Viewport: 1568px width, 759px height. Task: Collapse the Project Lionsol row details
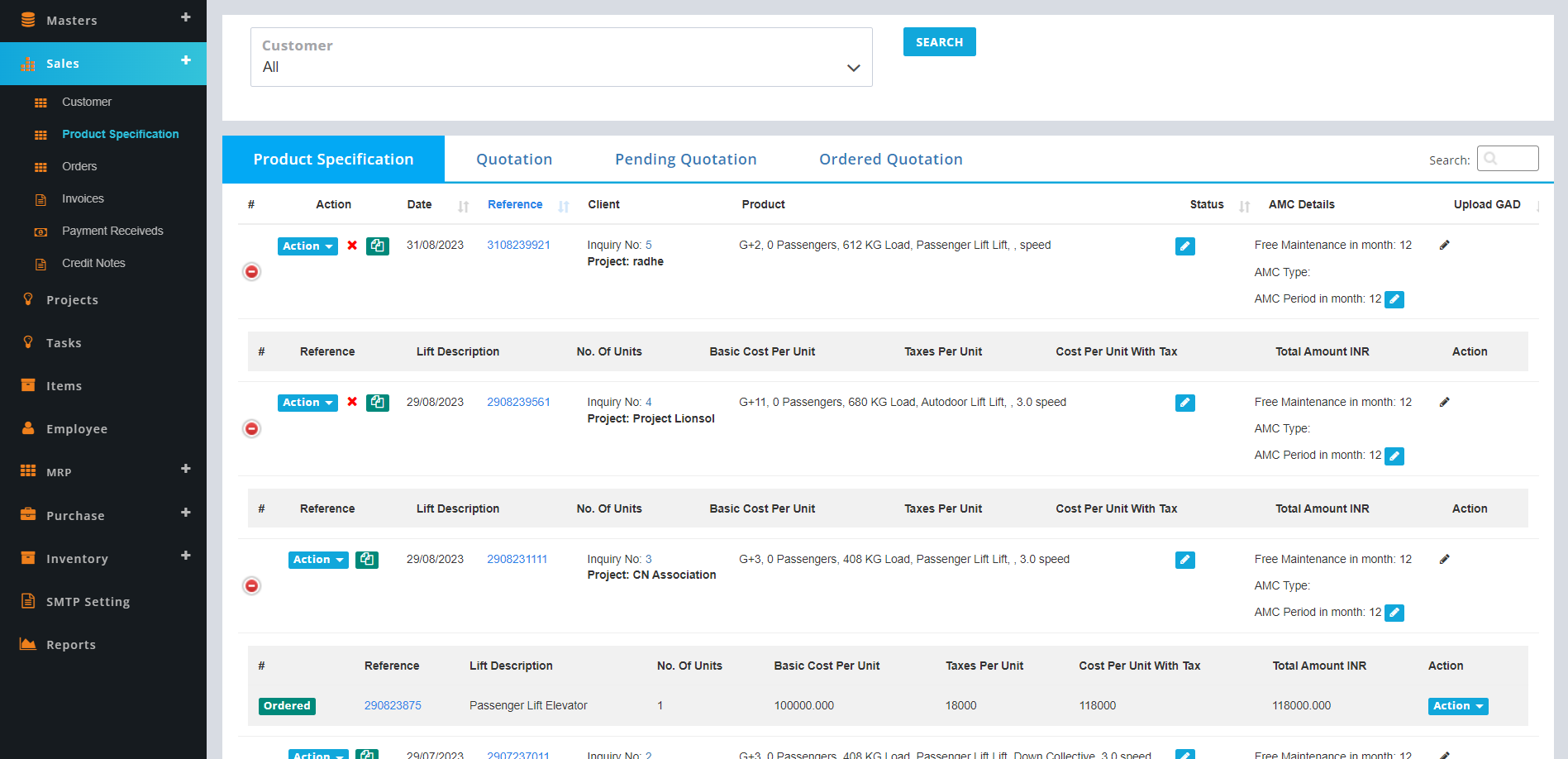(252, 428)
